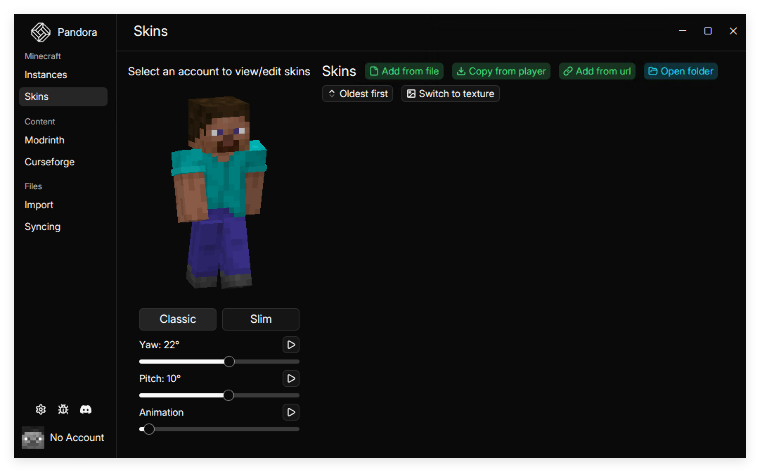
Task: Play the Pitch rotation animation
Action: (291, 378)
